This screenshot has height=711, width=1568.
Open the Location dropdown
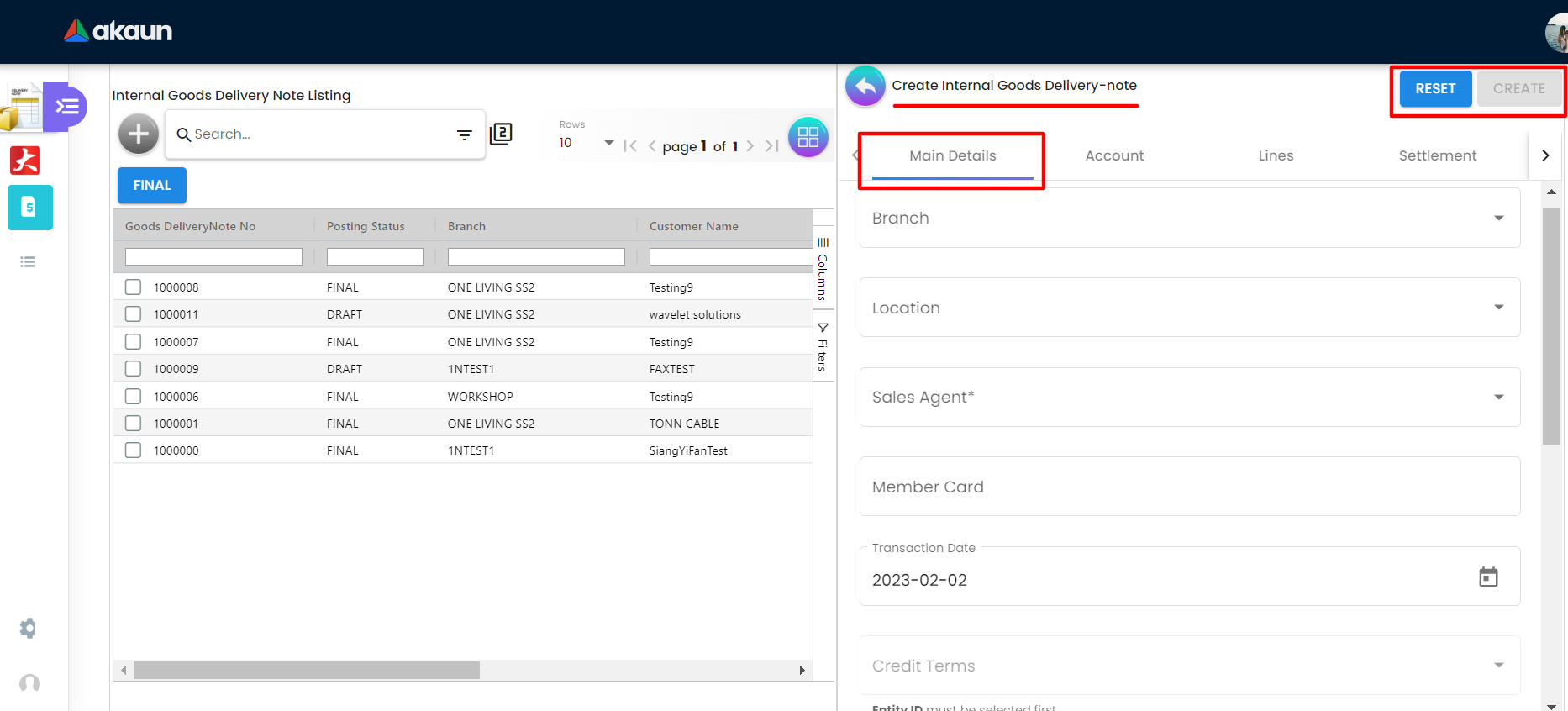coord(1498,308)
